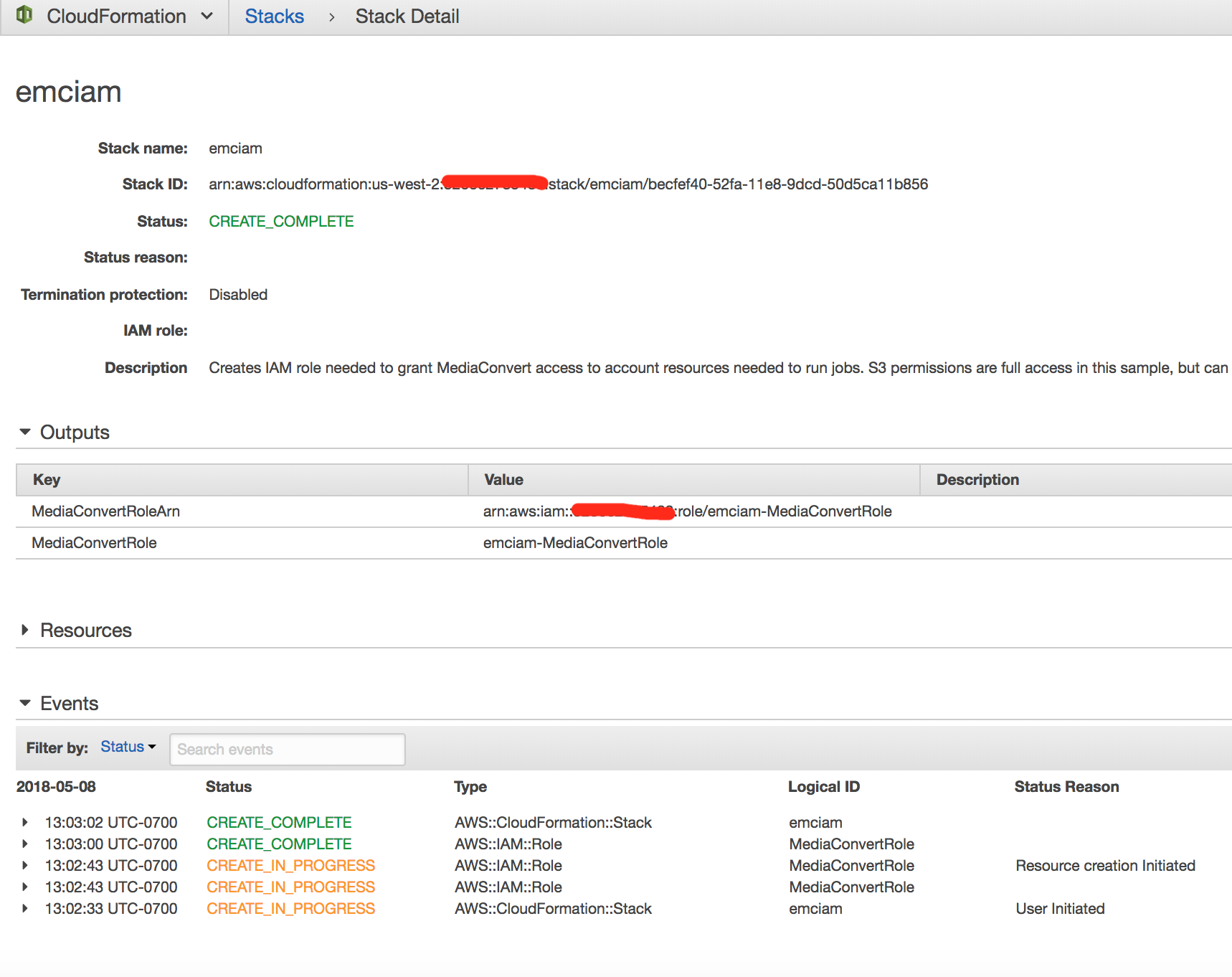Screen dimensions: 1232x977
Task: Go to the Stacks breadcrumb link
Action: (274, 16)
